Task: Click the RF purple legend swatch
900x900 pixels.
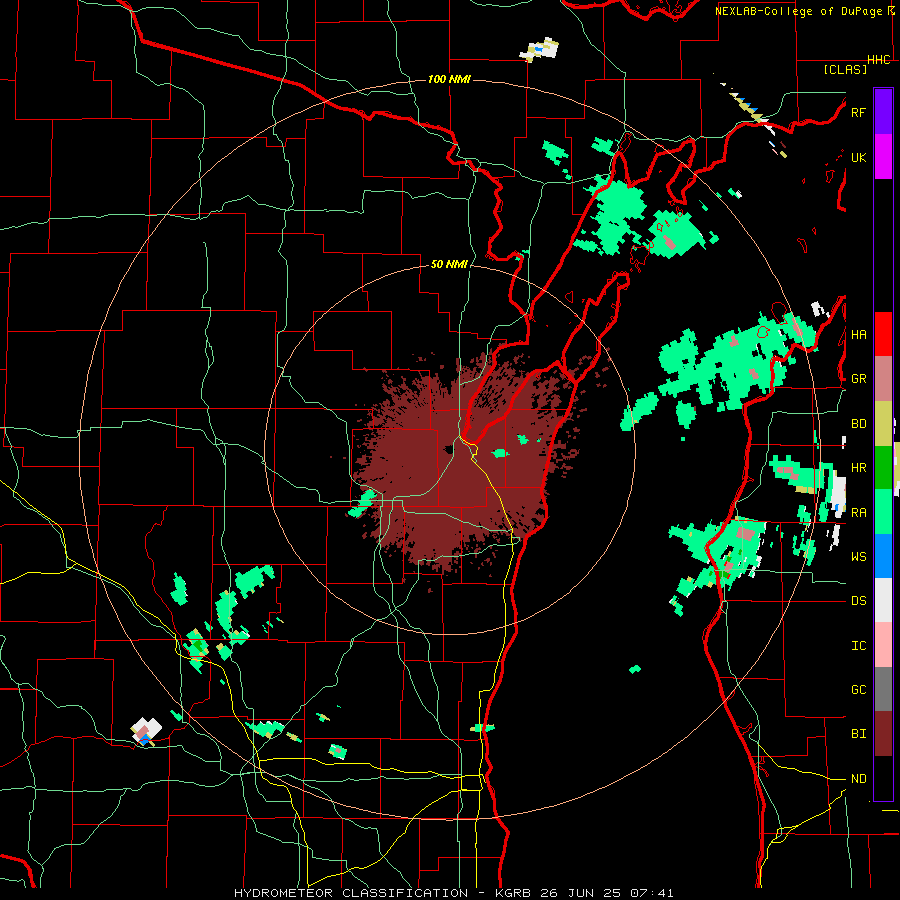Action: coord(883,112)
